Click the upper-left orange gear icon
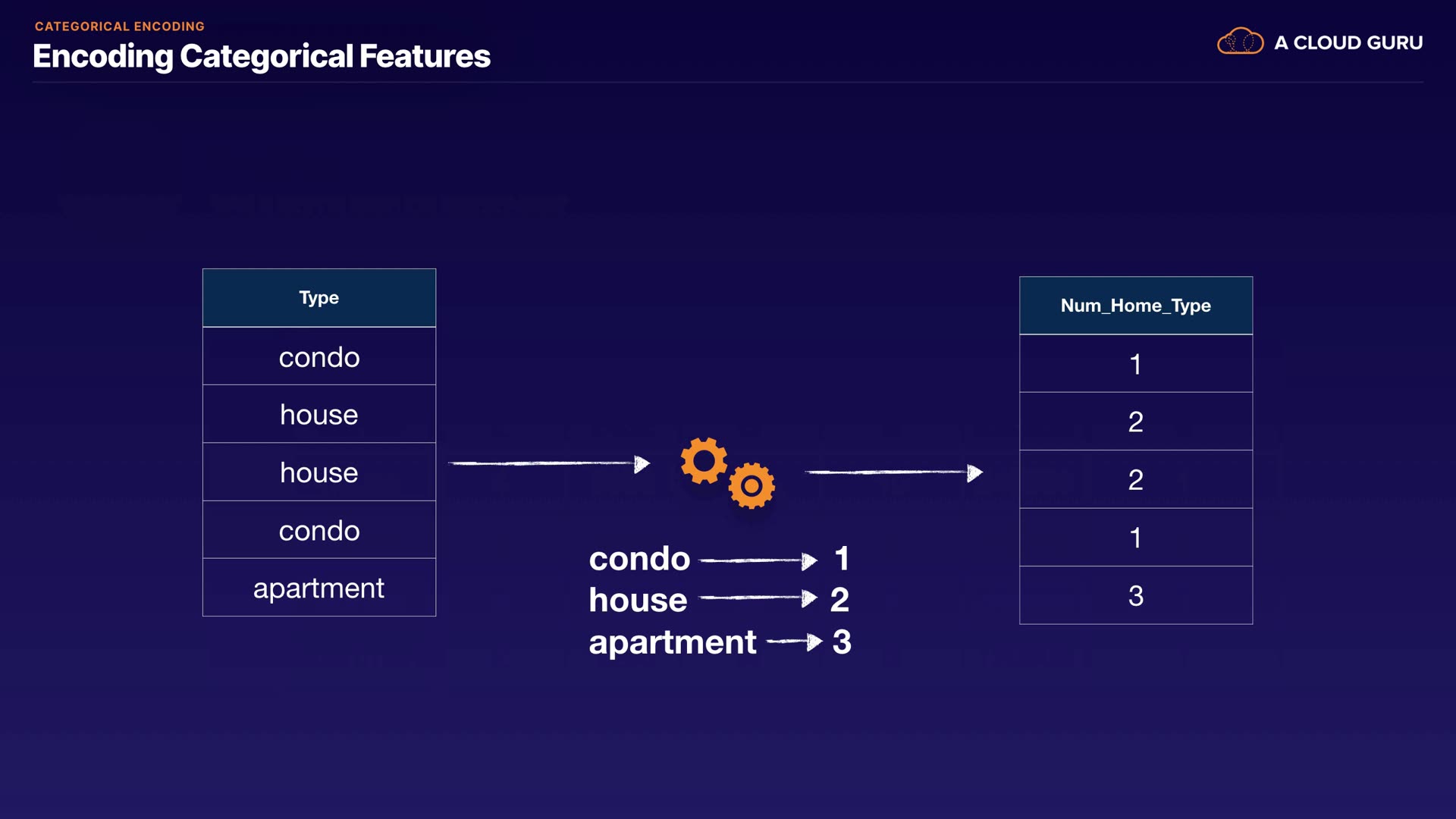This screenshot has height=819, width=1456. point(704,460)
